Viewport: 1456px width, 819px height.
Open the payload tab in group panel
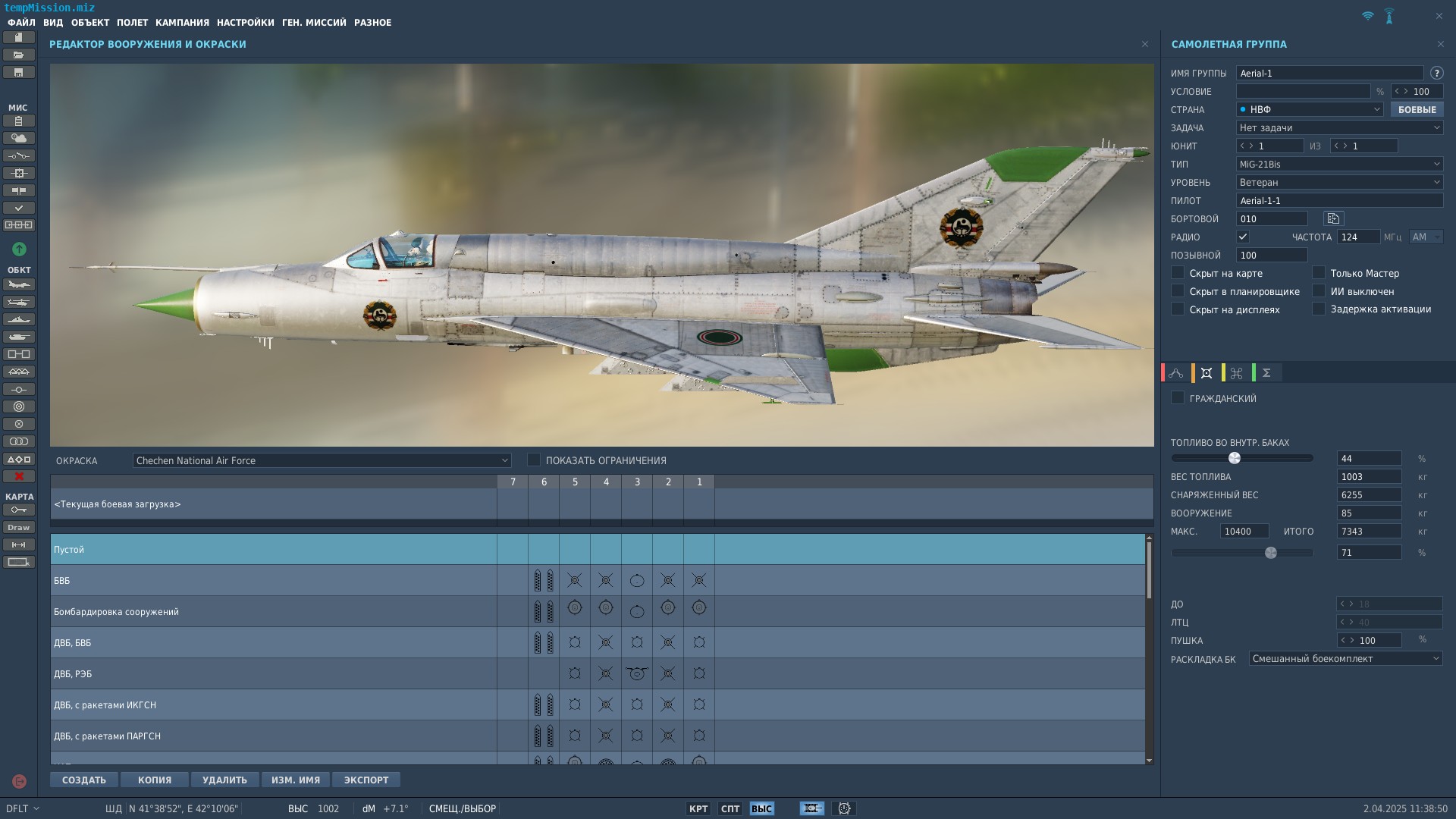[x=1207, y=373]
